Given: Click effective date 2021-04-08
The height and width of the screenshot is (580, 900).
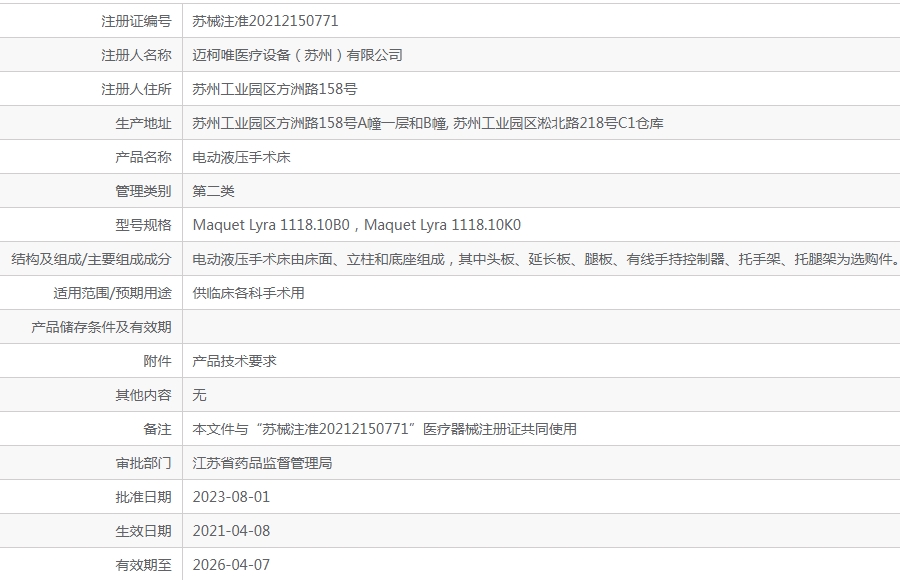Looking at the screenshot, I should coord(231,531).
